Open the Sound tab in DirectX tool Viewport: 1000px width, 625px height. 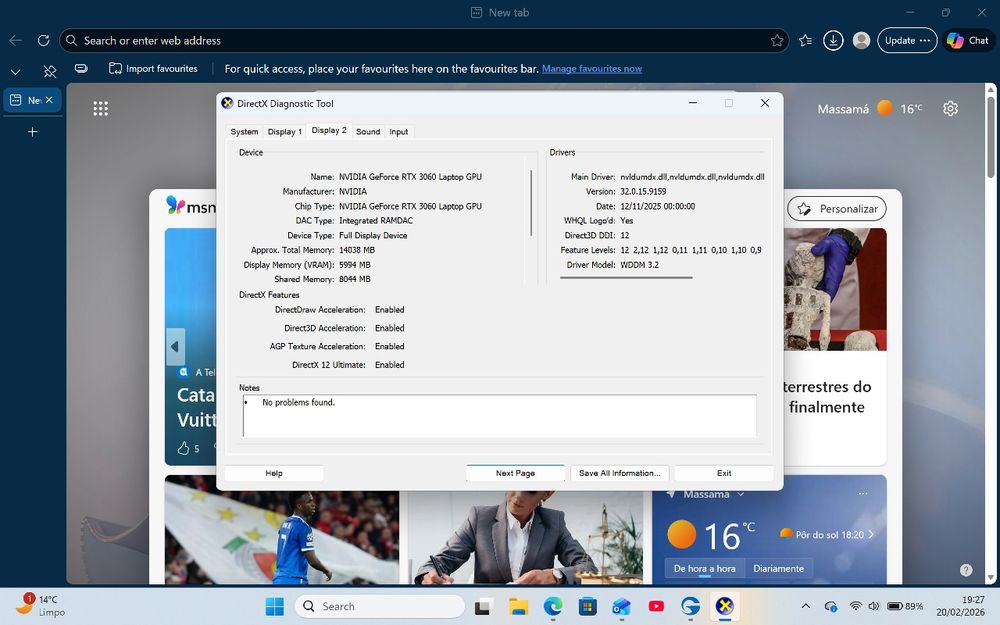[368, 131]
